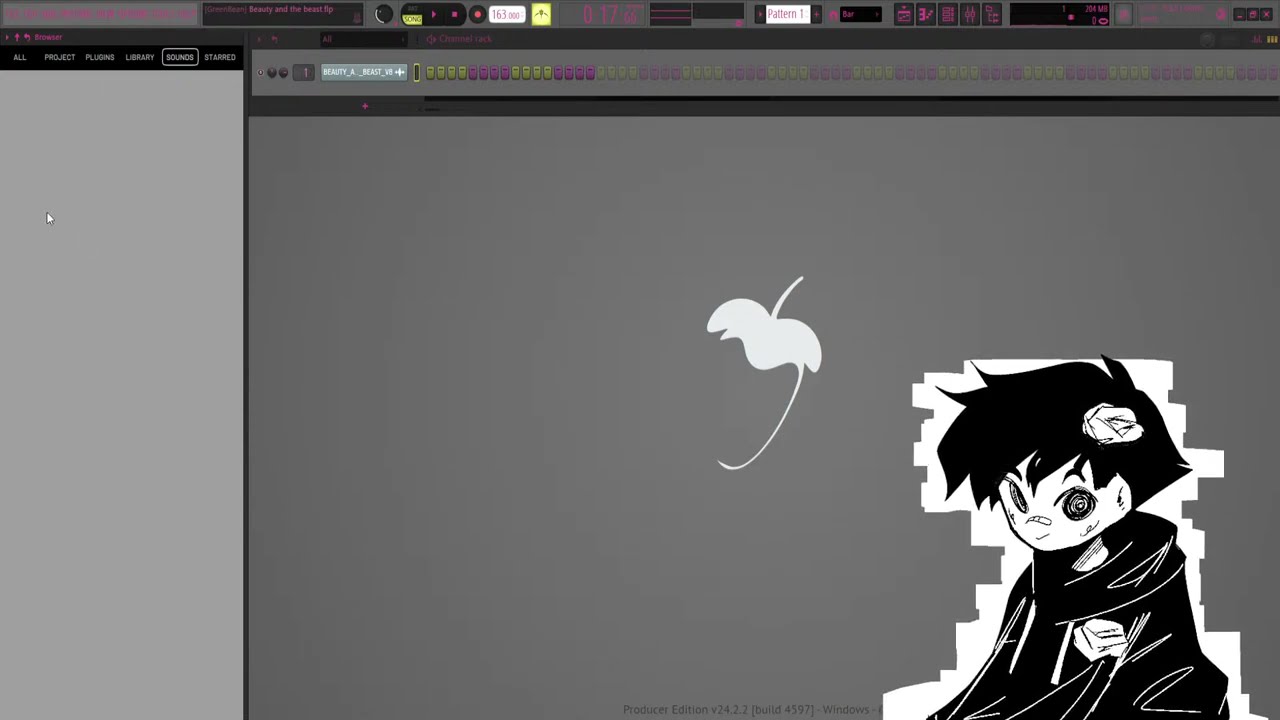Open the BEAUTY_A._BEAST_V8 channel button

click(x=364, y=72)
